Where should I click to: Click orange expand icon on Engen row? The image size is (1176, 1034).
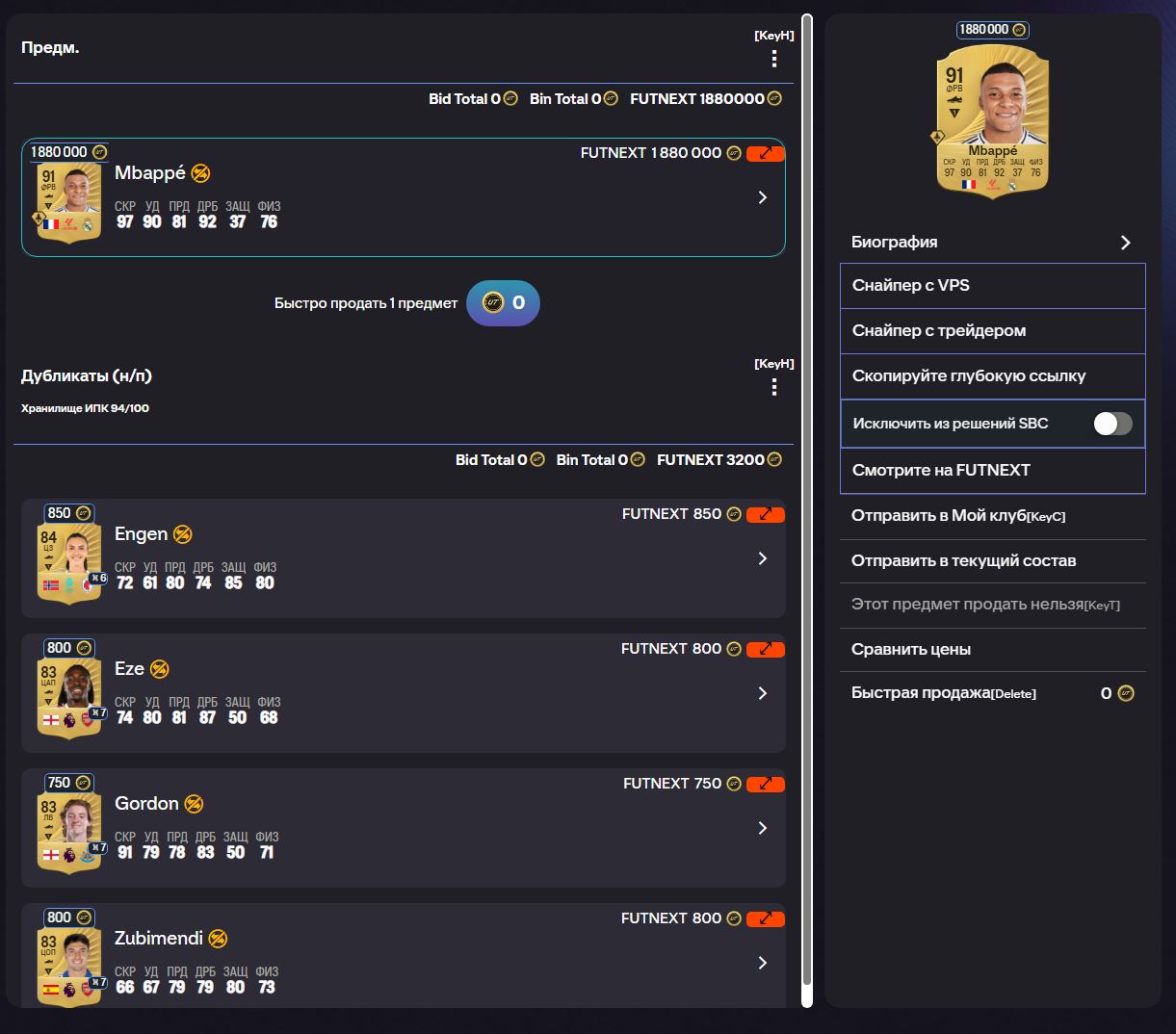(x=766, y=514)
